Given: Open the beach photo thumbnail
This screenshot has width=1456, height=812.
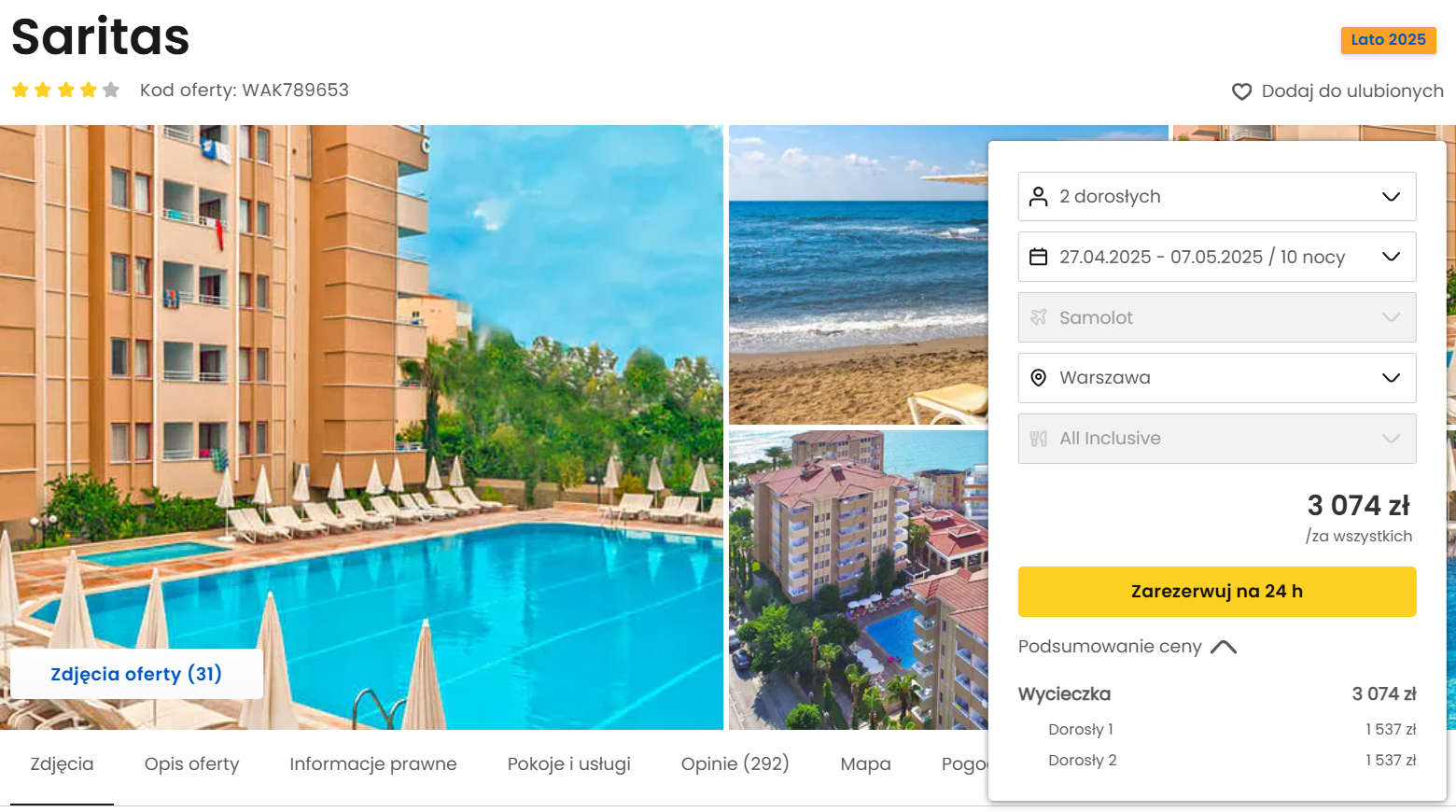Looking at the screenshot, I should pos(858,275).
